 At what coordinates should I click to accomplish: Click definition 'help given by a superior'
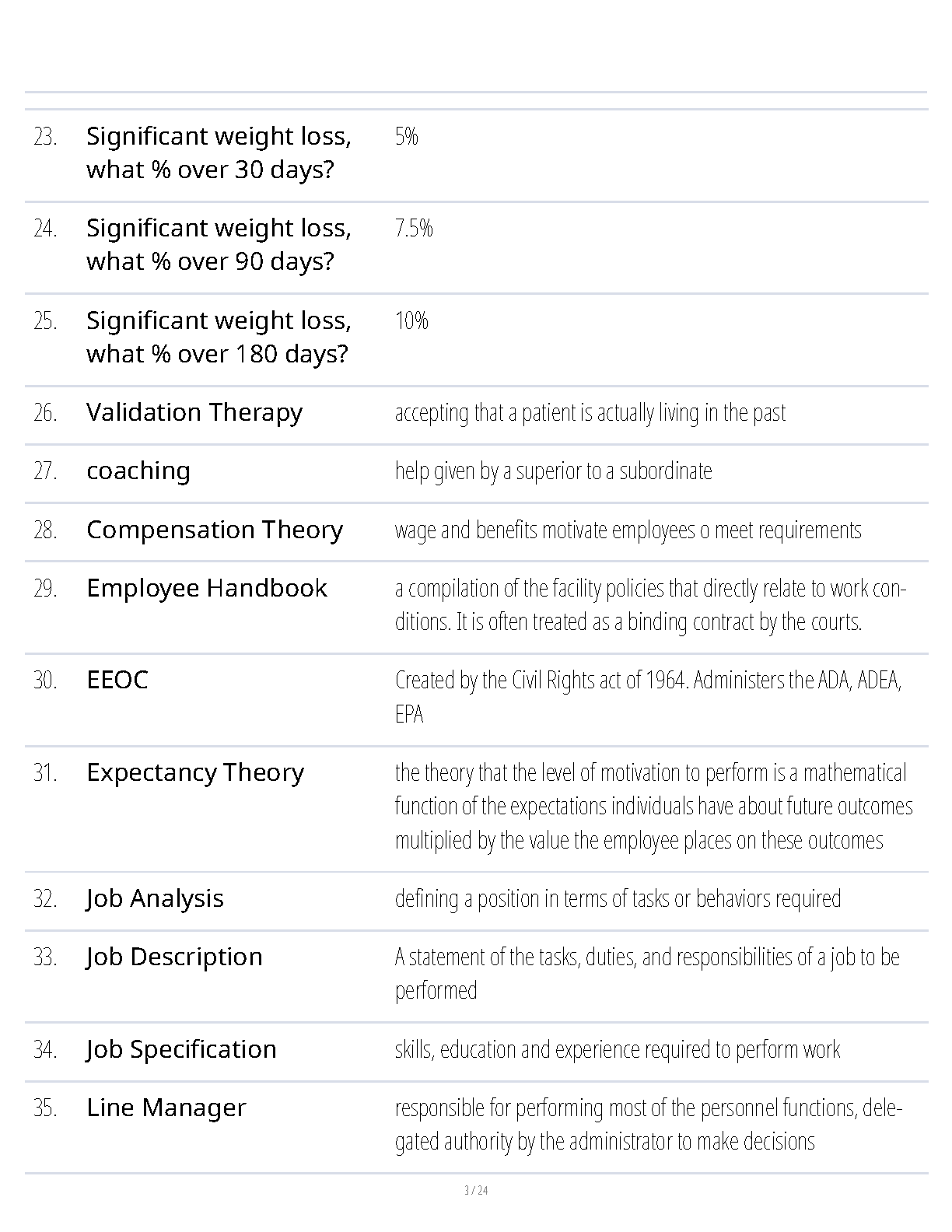554,471
